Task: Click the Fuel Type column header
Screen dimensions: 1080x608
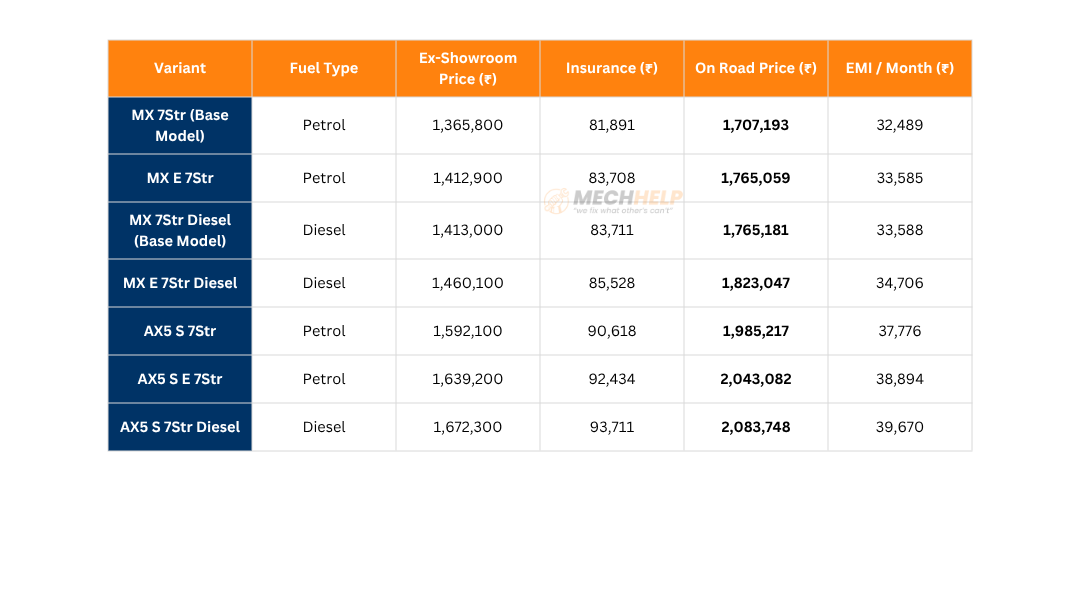Action: 324,68
